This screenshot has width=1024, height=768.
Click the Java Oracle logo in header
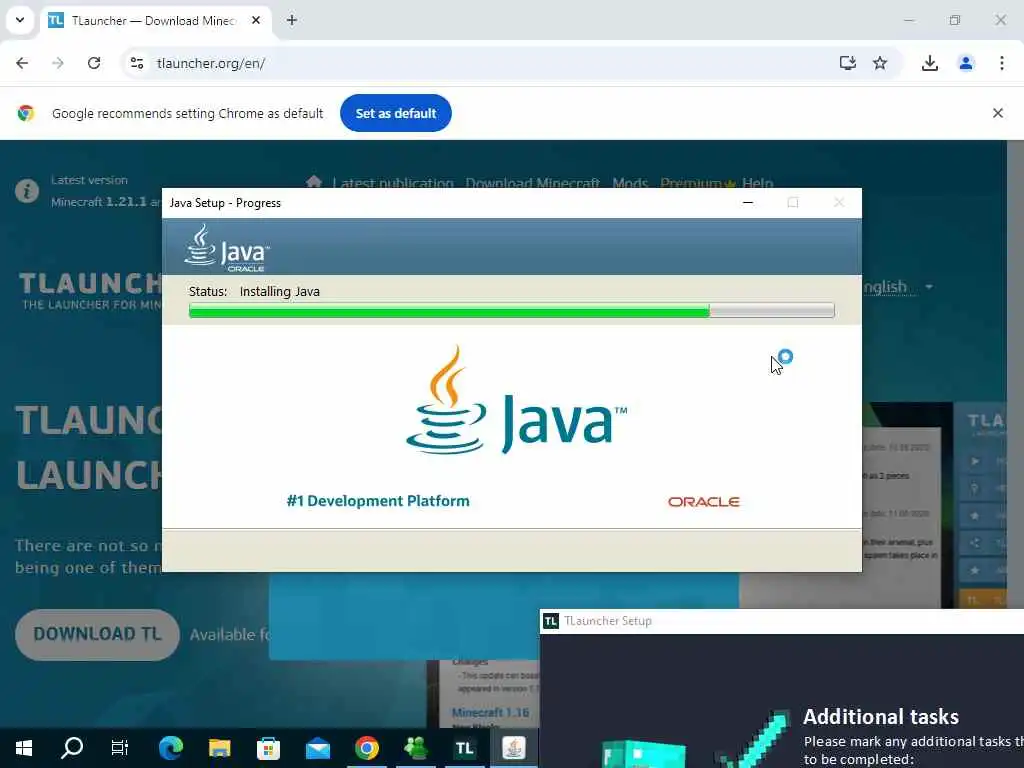click(x=227, y=248)
